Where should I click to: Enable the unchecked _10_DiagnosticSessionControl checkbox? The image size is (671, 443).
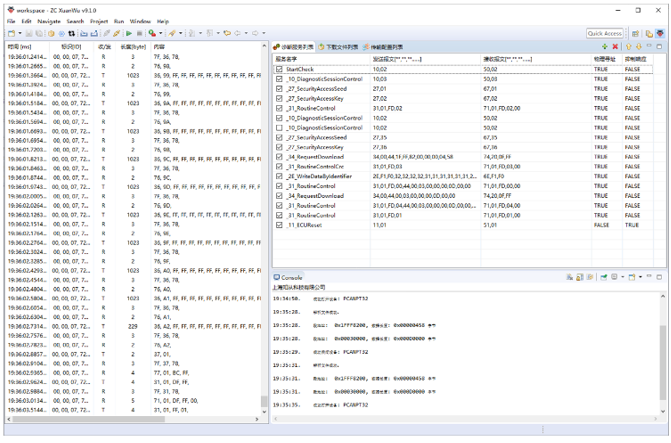279,128
